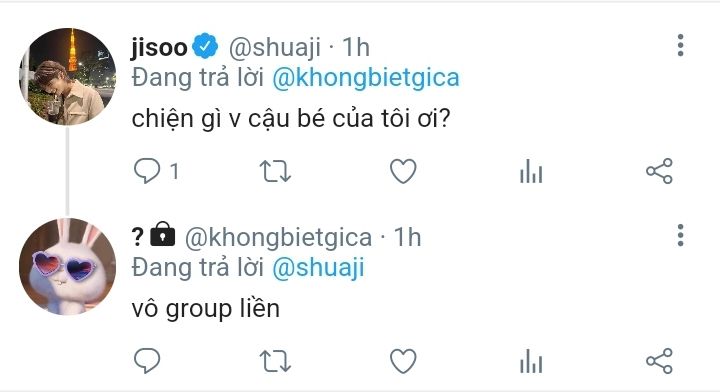Open jisoo's profile picture
The height and width of the screenshot is (392, 720).
click(68, 77)
